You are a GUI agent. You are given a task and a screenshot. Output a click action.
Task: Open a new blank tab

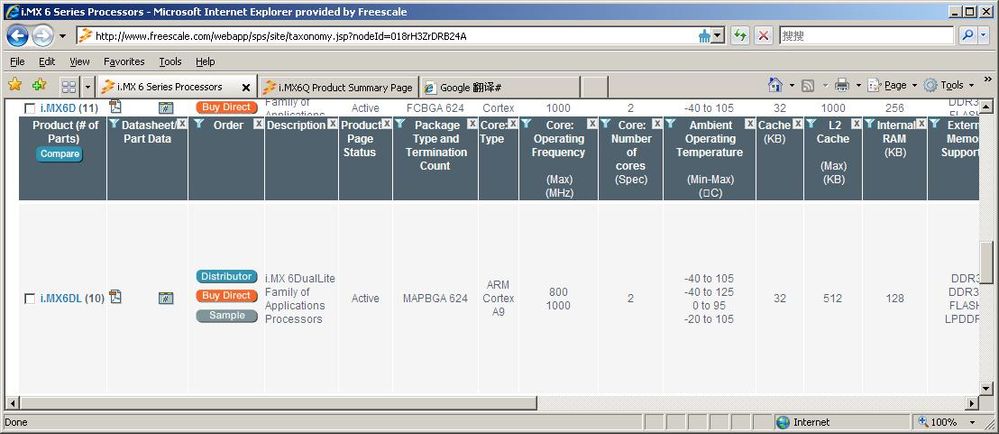594,87
